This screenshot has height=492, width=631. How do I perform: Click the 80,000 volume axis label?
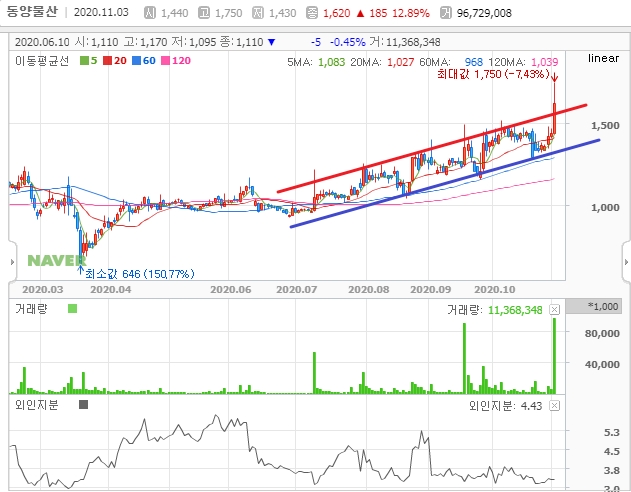[602, 333]
